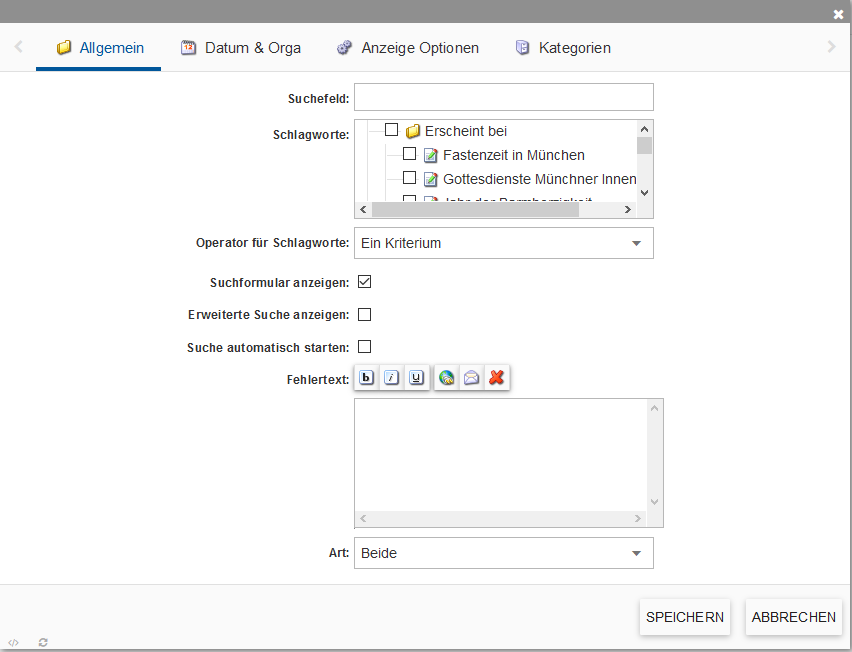Enable Erweiterte Suche anzeigen checkbox

click(365, 314)
